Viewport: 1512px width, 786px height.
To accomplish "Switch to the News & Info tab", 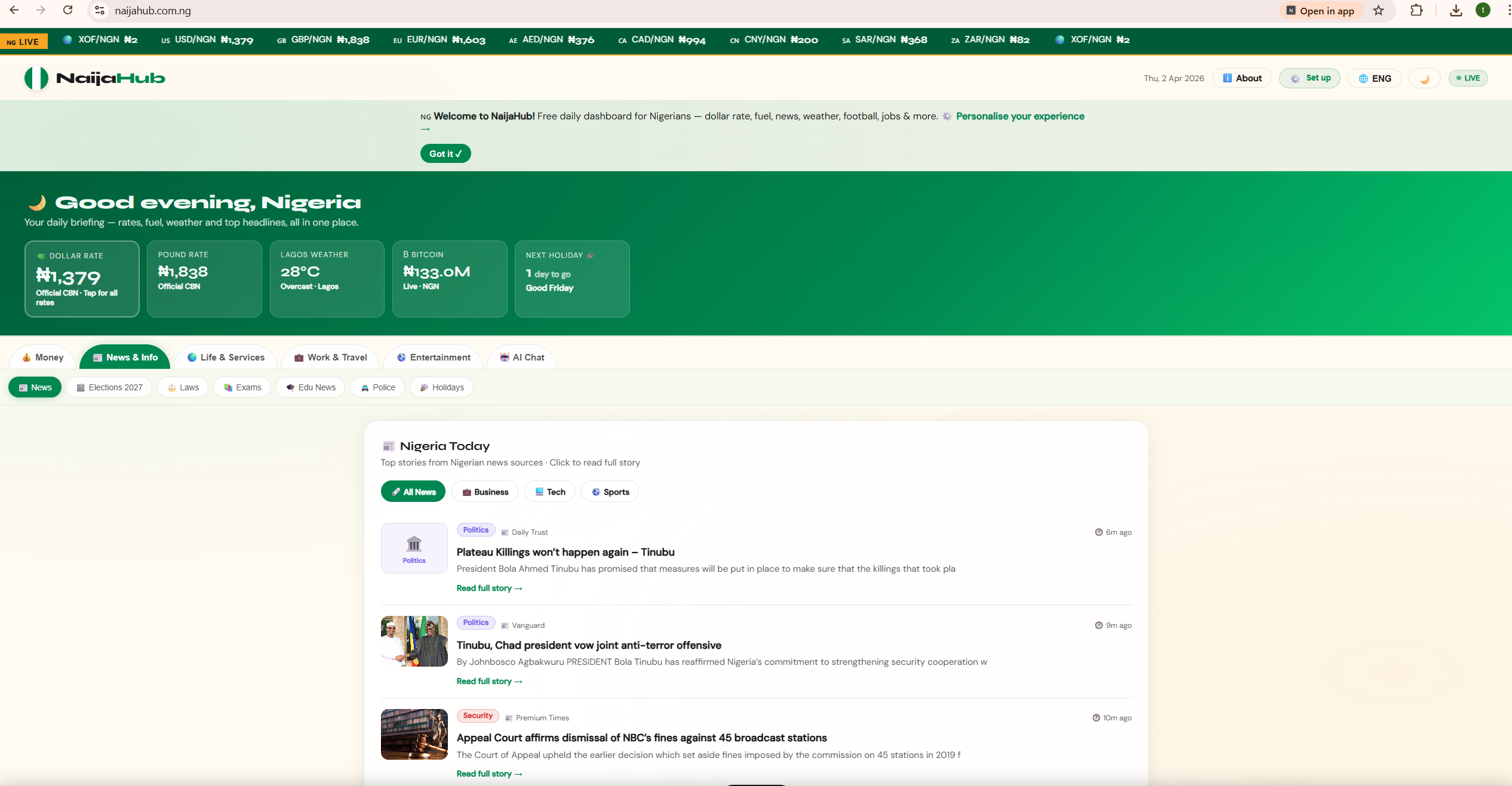I will [125, 357].
